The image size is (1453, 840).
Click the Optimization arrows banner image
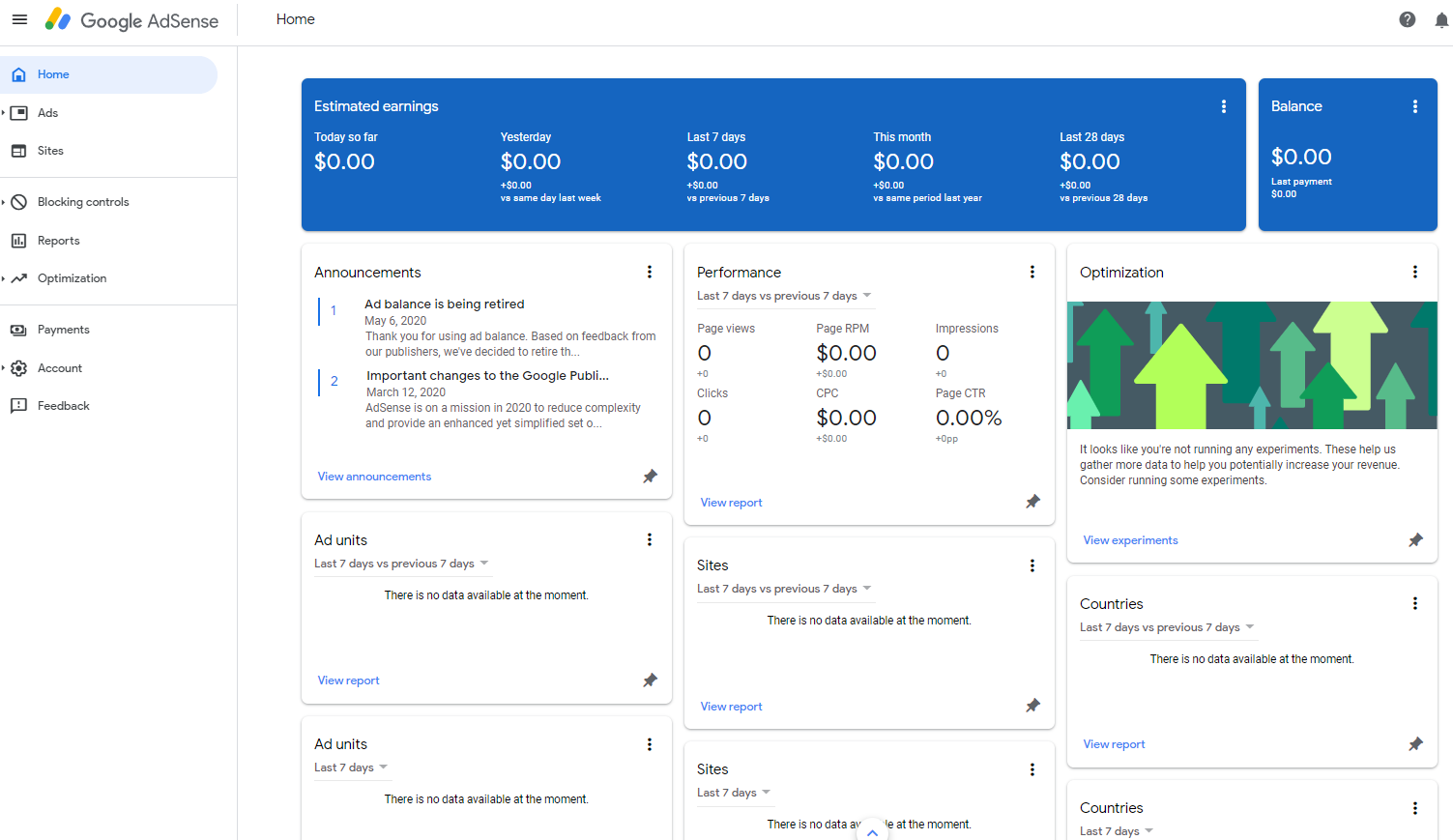(x=1252, y=365)
